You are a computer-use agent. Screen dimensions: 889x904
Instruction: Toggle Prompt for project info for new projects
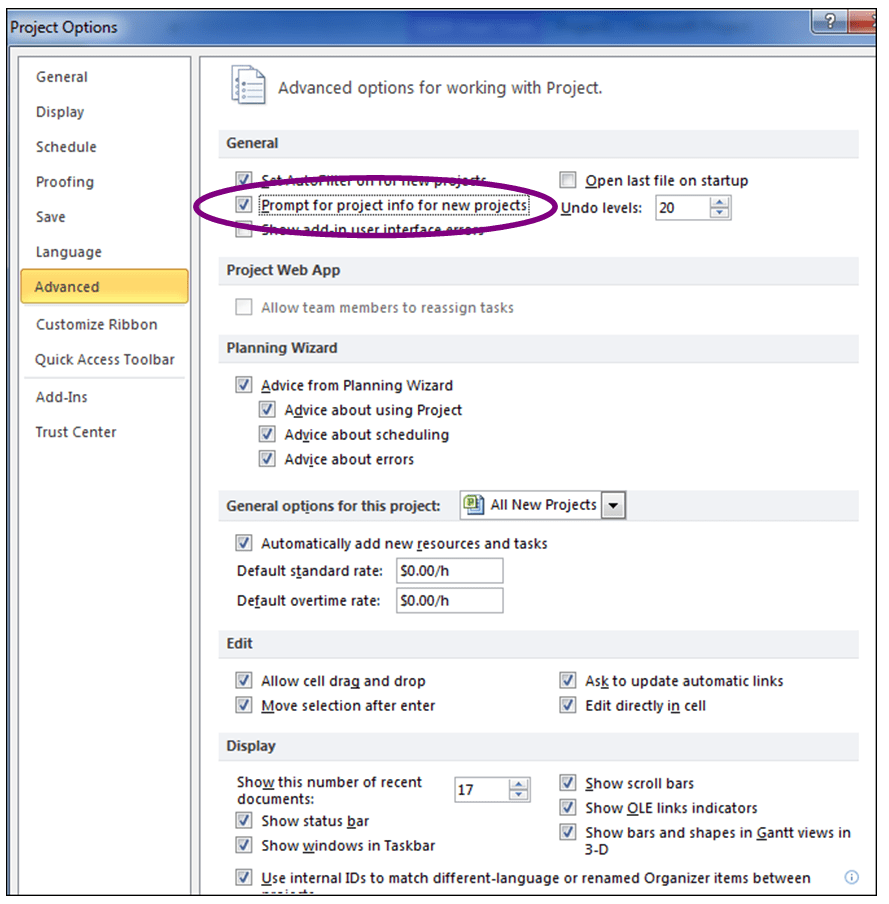(244, 205)
